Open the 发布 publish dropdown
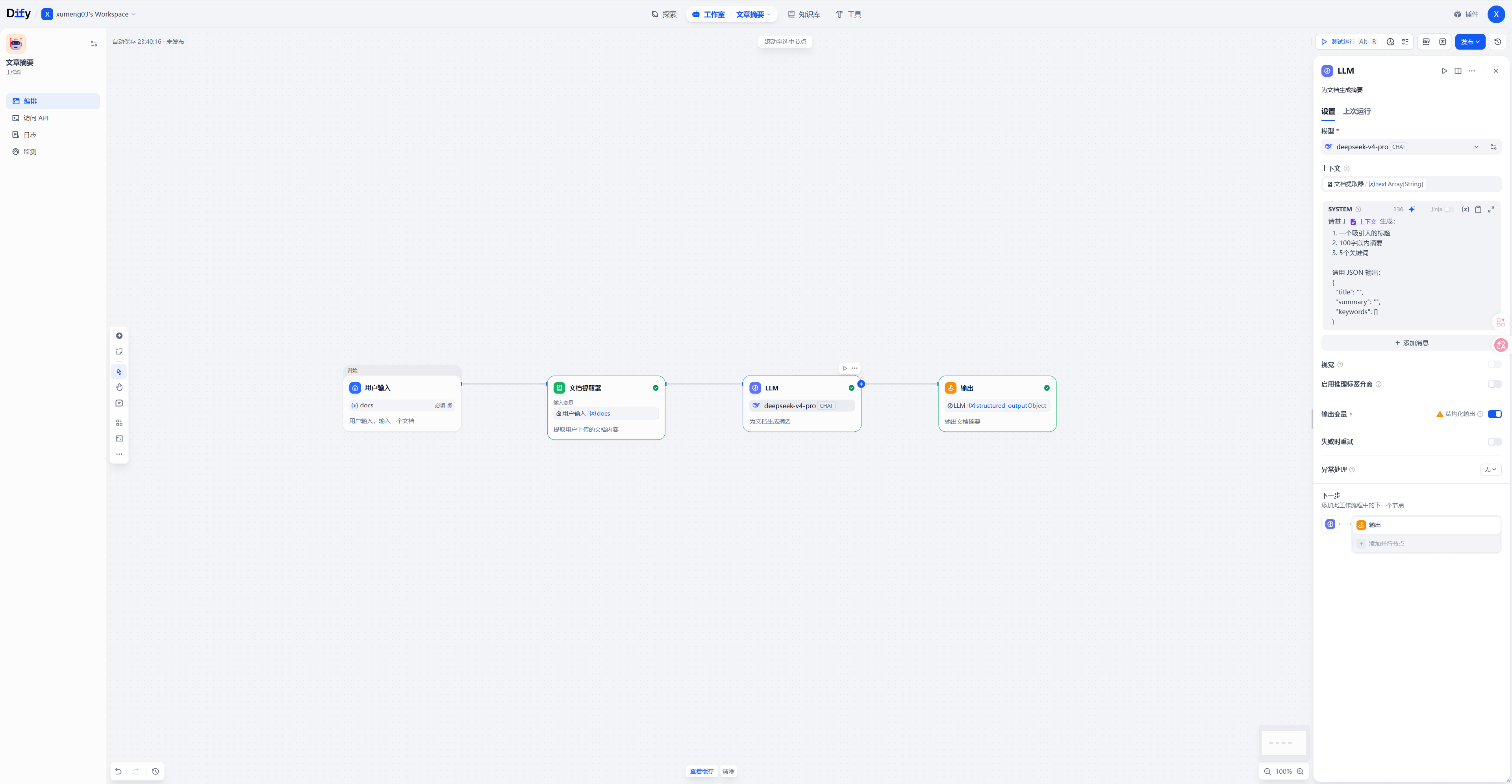 click(x=1470, y=42)
